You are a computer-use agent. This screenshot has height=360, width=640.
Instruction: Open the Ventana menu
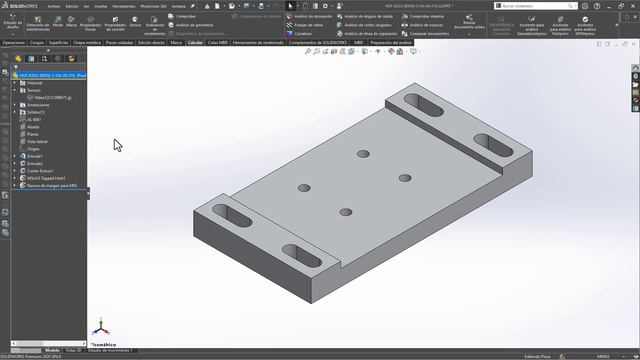click(x=178, y=6)
